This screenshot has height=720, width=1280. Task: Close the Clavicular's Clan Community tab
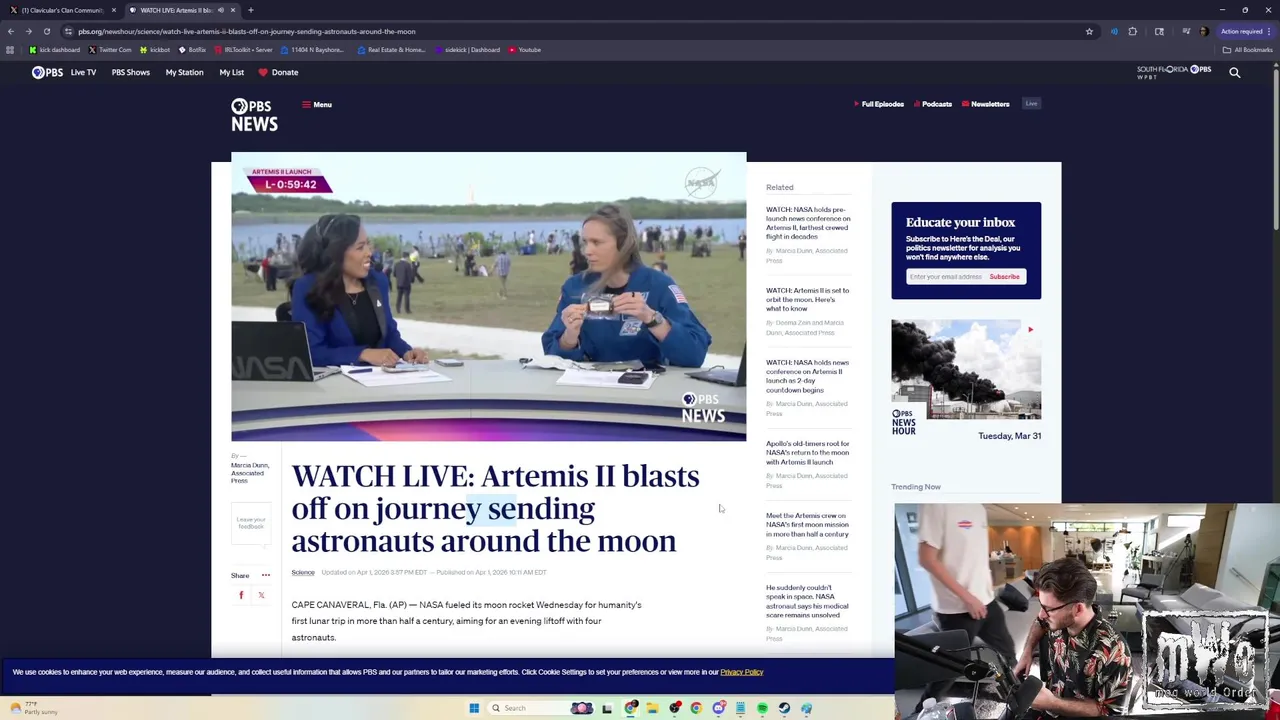[113, 10]
